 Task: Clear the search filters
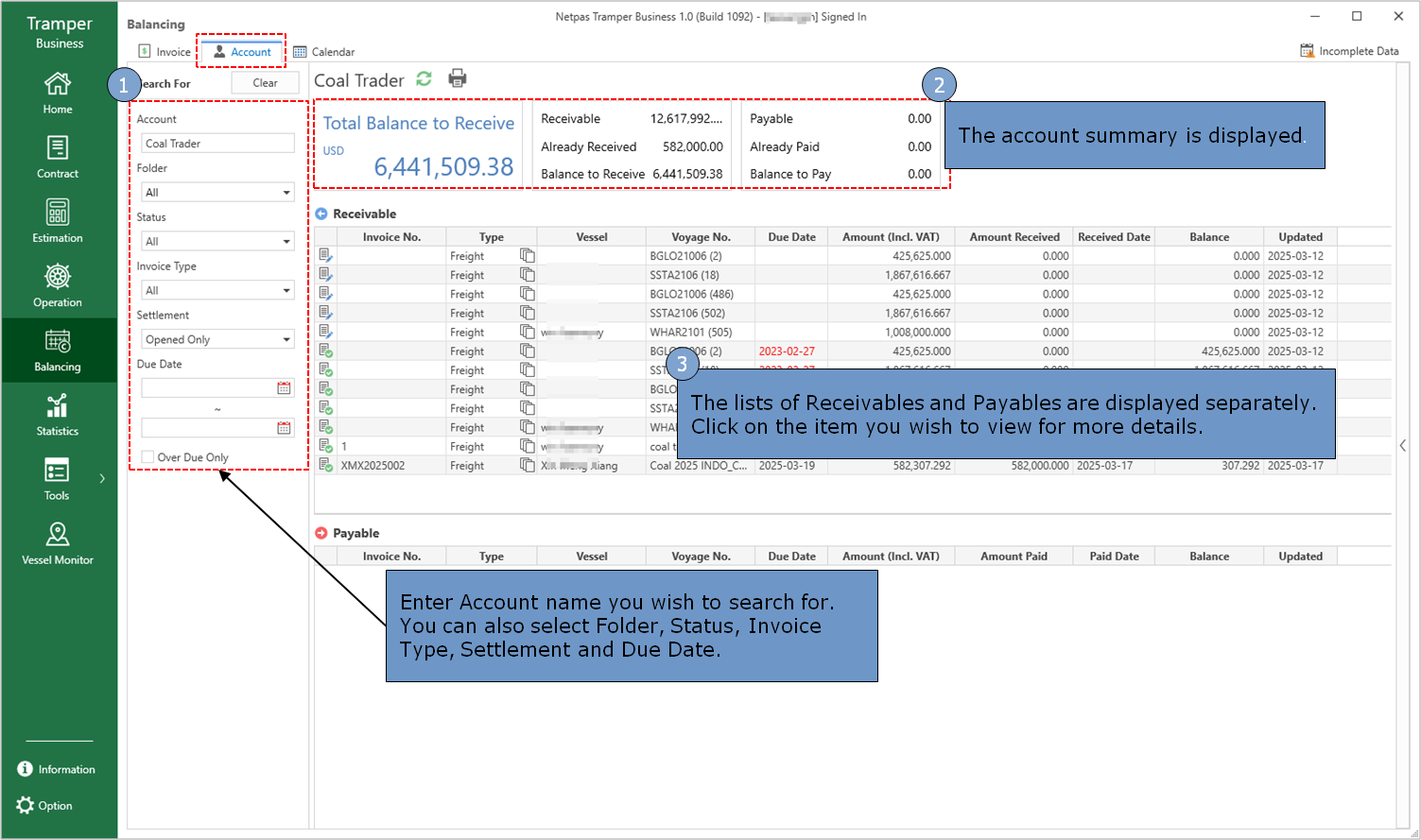(266, 83)
